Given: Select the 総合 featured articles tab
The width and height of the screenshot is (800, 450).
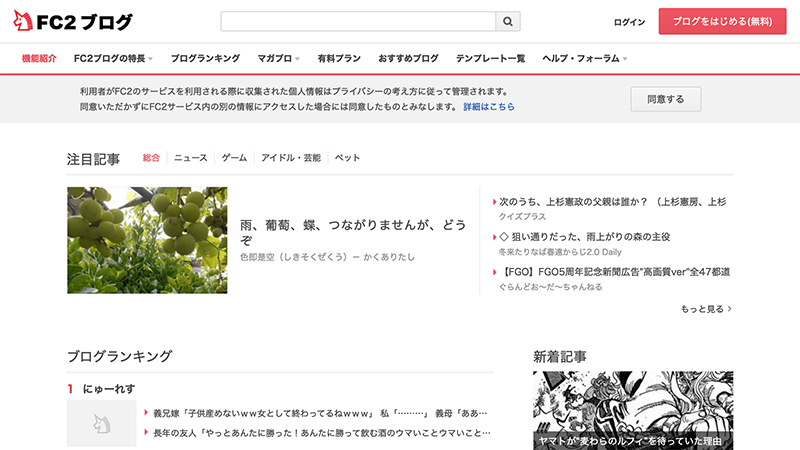Looking at the screenshot, I should [x=151, y=158].
